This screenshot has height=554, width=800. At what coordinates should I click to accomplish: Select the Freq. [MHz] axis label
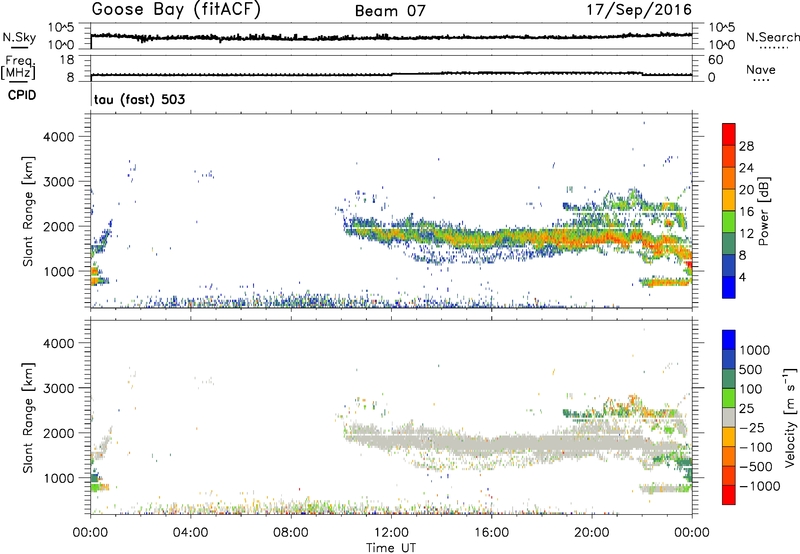point(18,68)
